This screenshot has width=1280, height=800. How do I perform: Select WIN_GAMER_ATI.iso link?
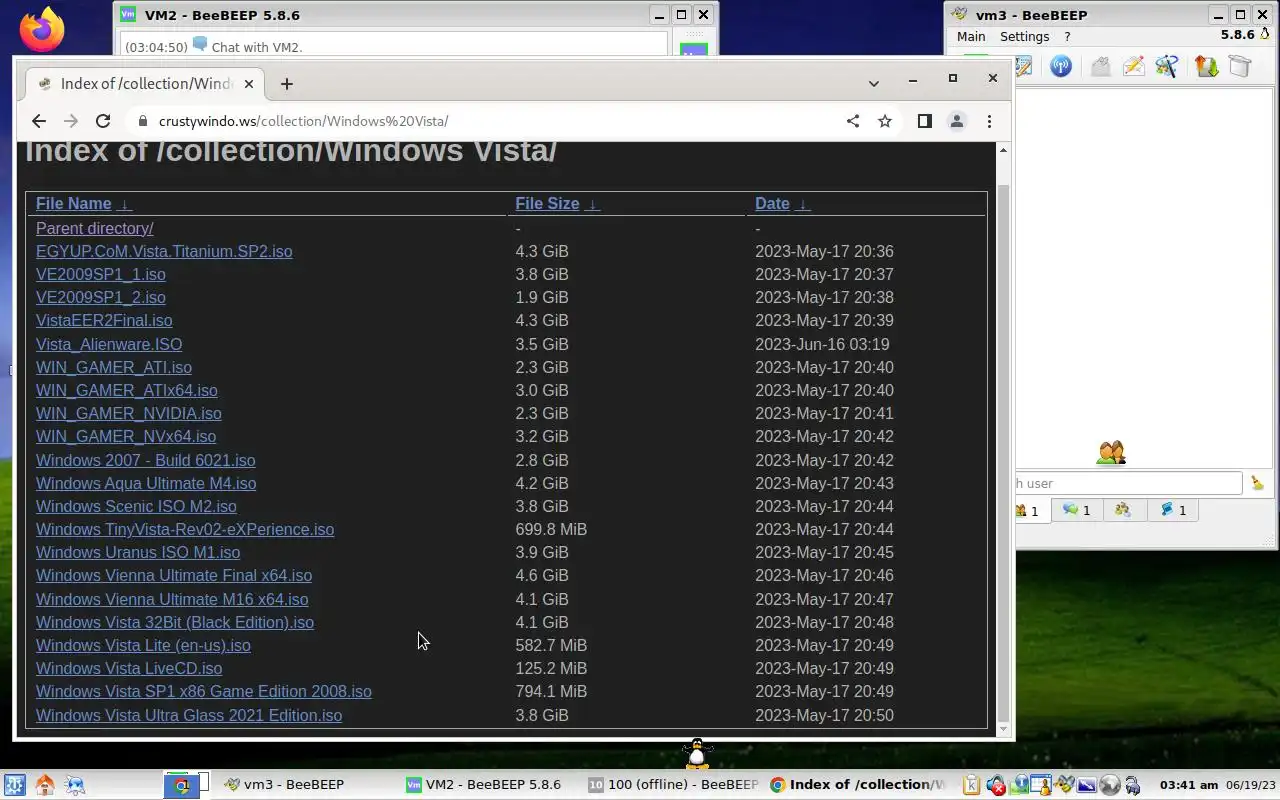[114, 367]
